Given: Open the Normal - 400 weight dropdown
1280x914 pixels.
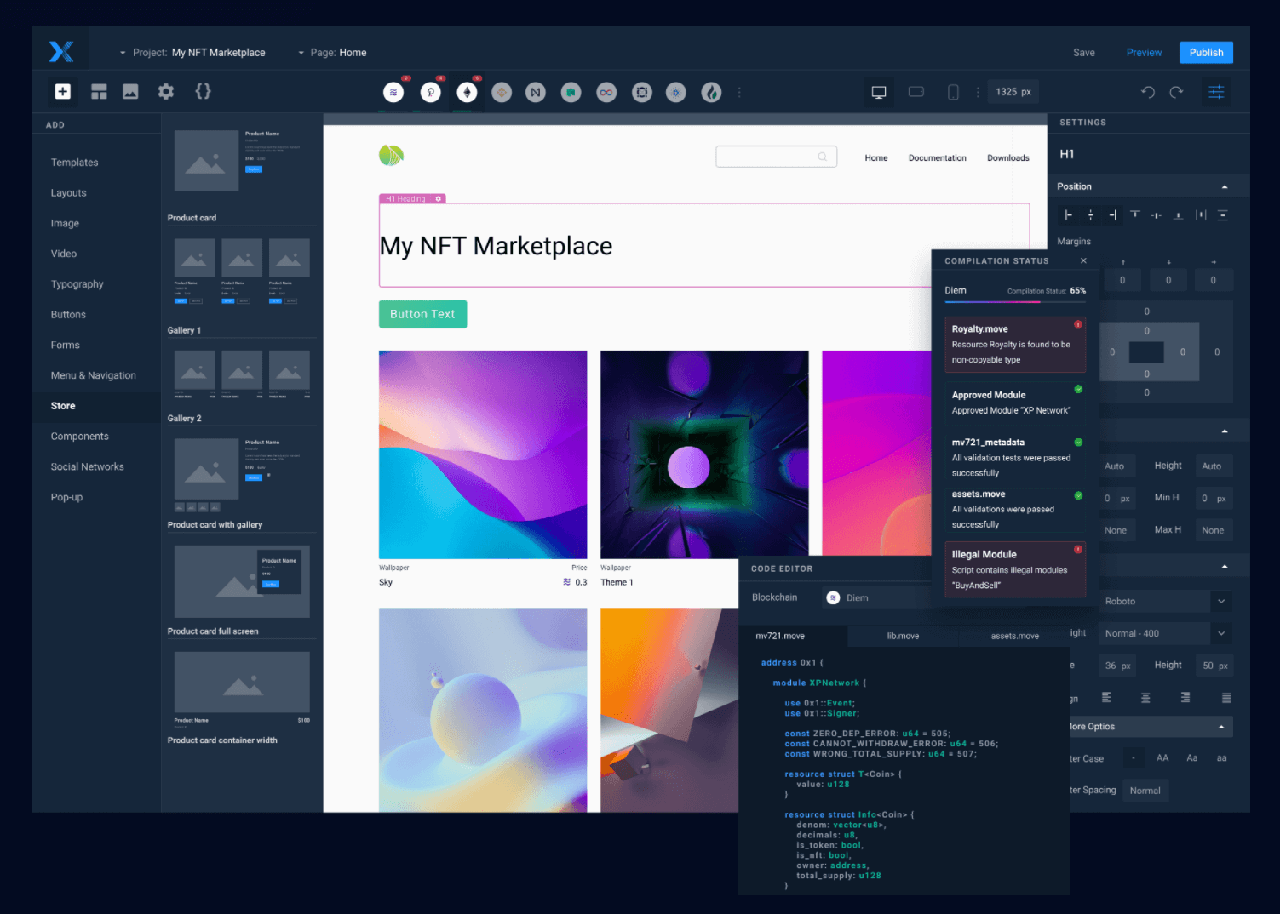Looking at the screenshot, I should point(1164,634).
